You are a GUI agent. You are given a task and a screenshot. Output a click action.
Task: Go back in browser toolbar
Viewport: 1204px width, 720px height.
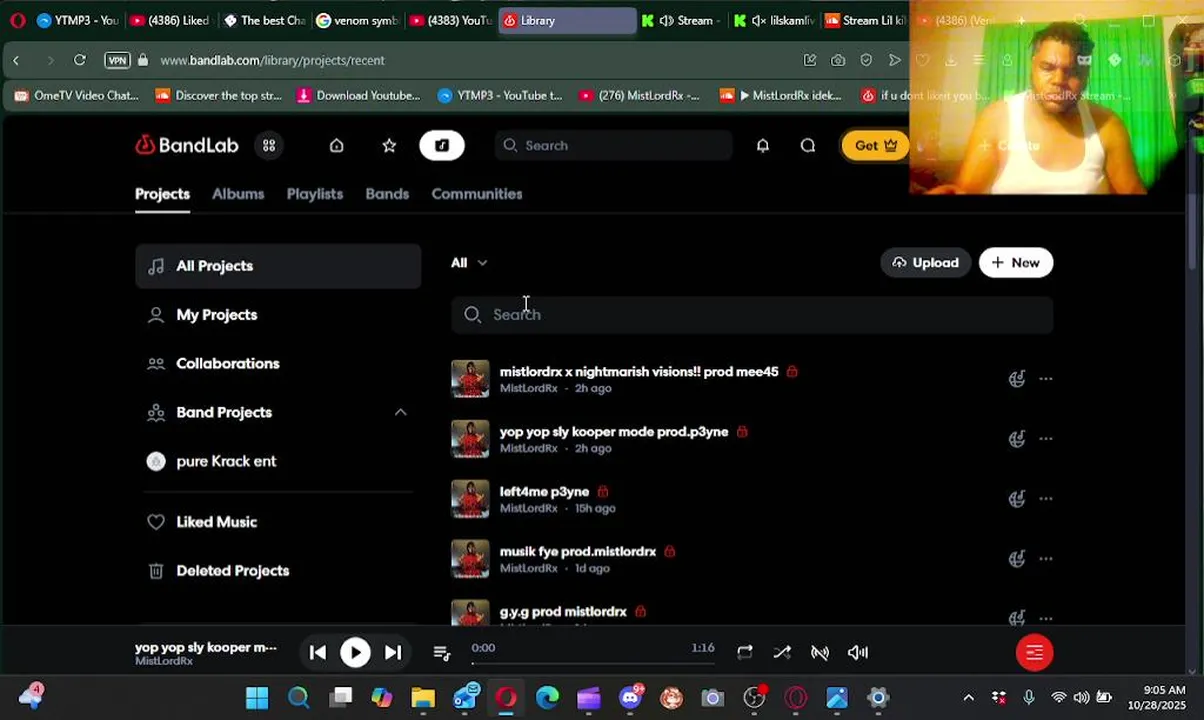tap(16, 60)
